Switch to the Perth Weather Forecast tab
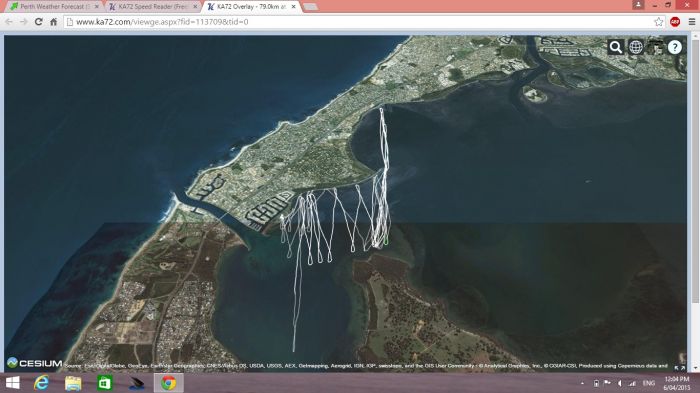This screenshot has height=393, width=700. click(x=56, y=7)
